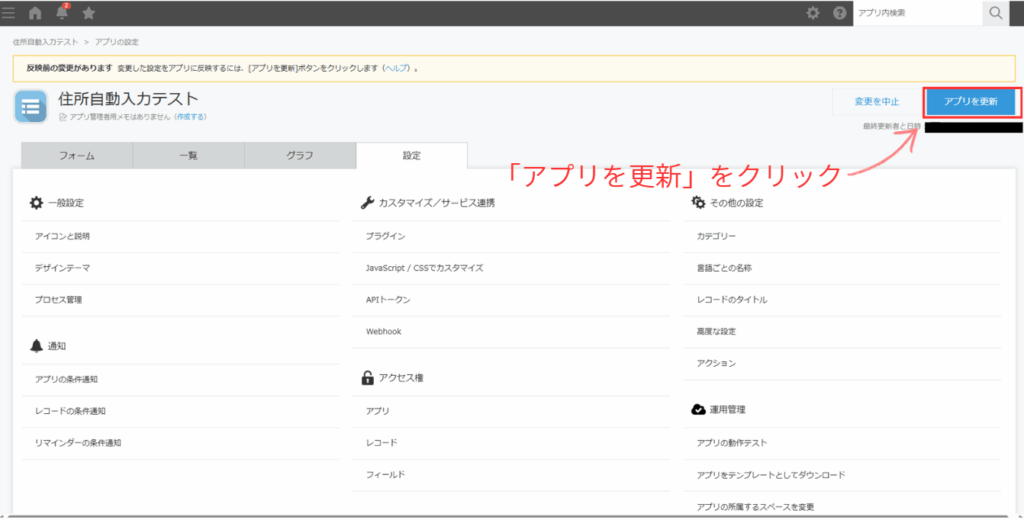Click the 変更を中止 button
This screenshot has height=520, width=1024.
coord(877,102)
